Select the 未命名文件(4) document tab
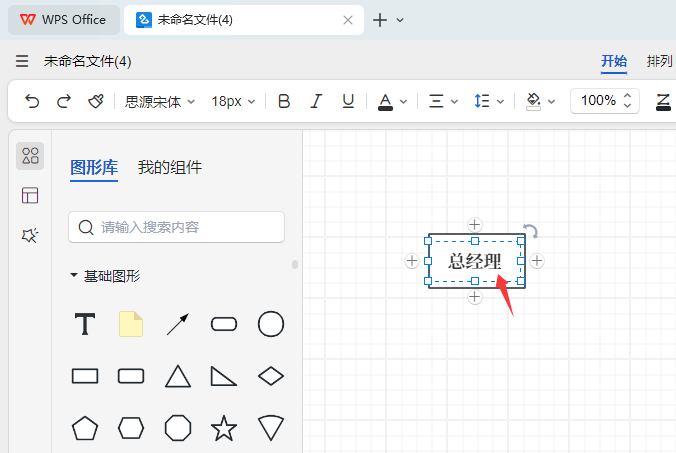 pos(244,20)
